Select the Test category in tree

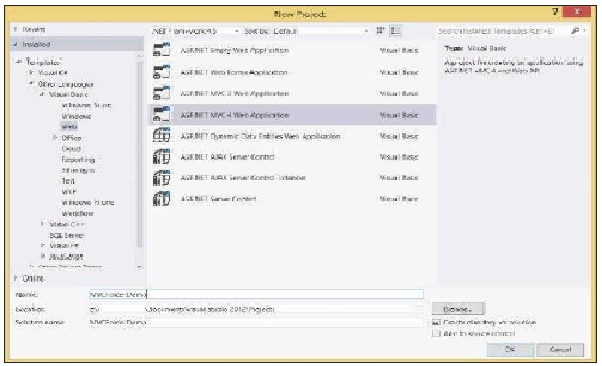[68, 181]
